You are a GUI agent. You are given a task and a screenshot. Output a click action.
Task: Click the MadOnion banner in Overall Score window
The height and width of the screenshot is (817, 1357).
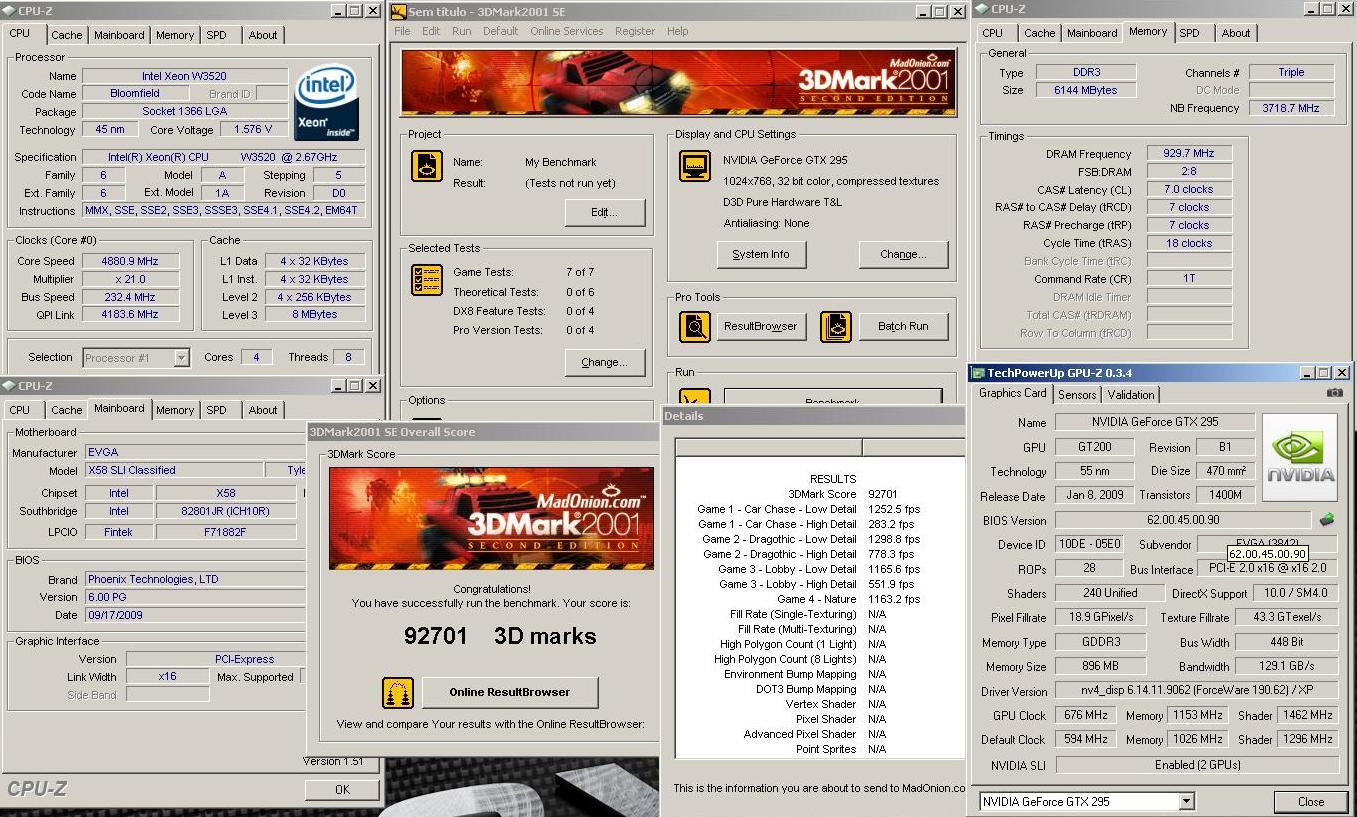point(491,518)
